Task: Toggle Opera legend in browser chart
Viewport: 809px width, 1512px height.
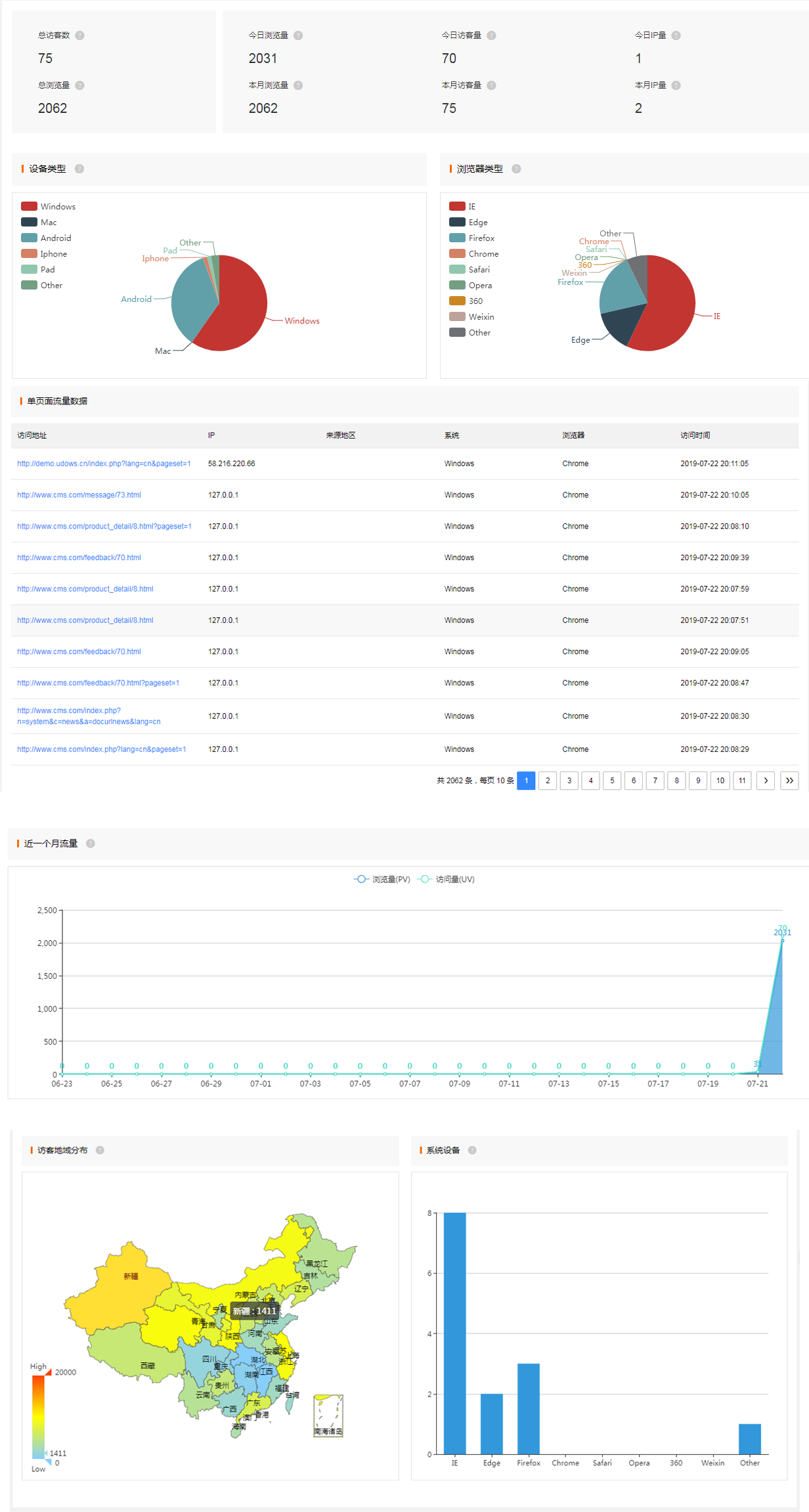Action: tap(471, 286)
